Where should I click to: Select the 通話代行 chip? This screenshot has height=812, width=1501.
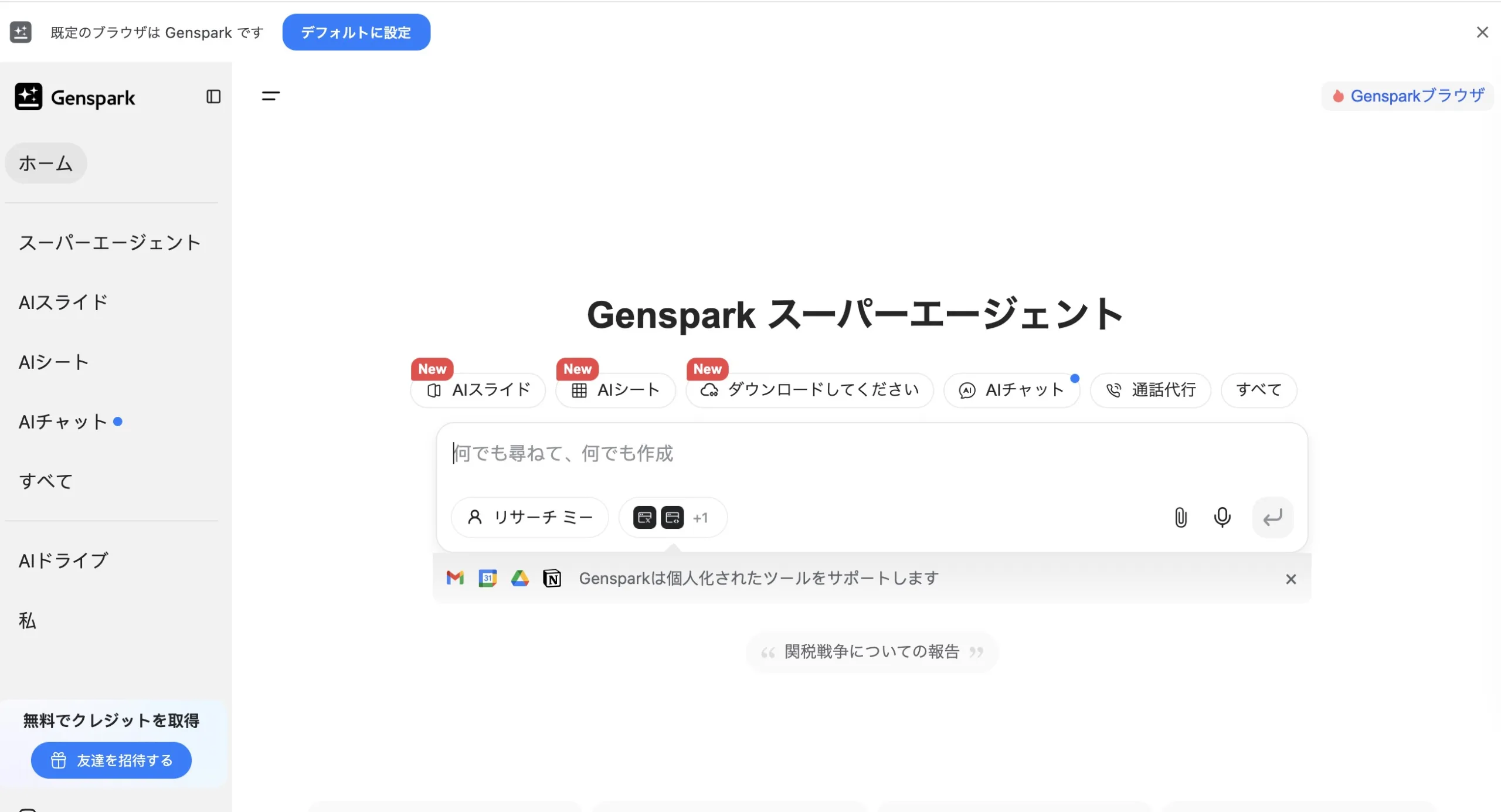[x=1150, y=390]
